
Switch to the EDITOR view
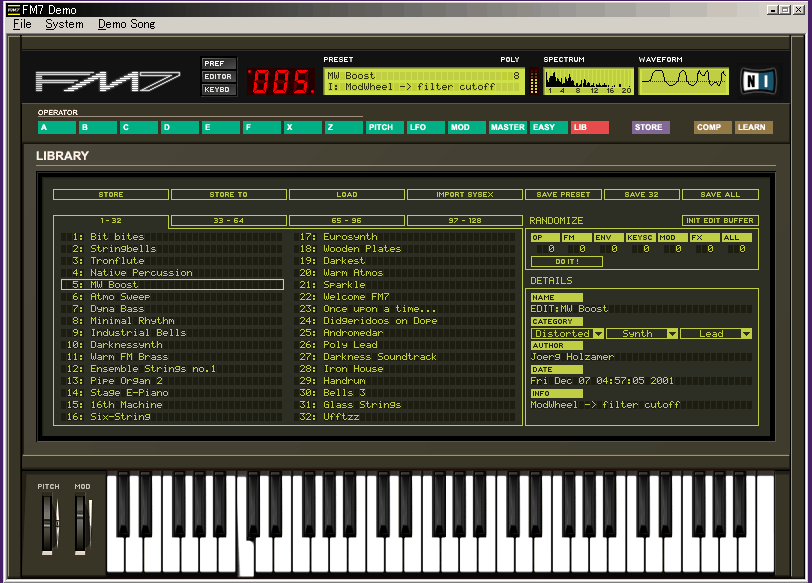pos(218,75)
